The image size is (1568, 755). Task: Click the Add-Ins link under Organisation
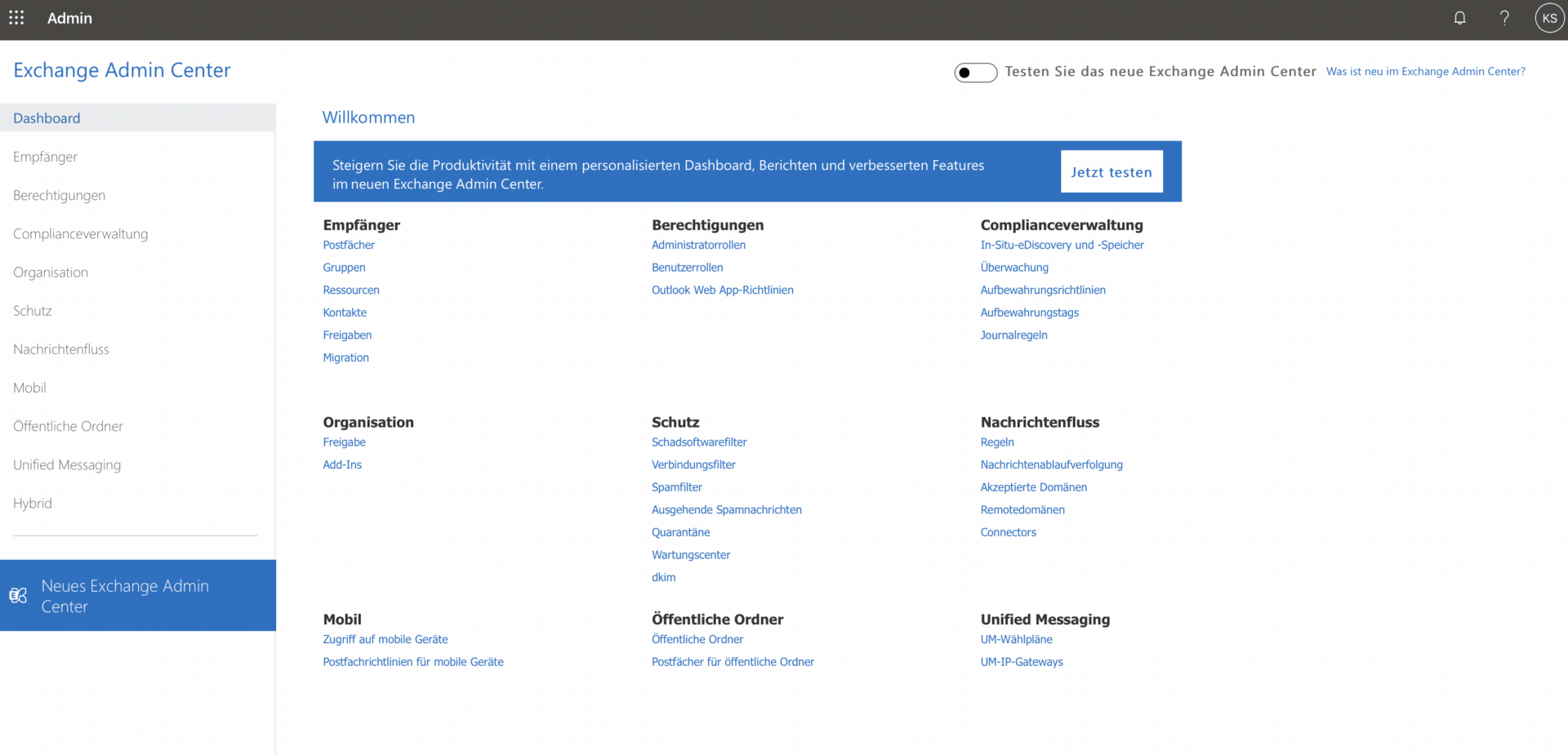pyautogui.click(x=342, y=464)
